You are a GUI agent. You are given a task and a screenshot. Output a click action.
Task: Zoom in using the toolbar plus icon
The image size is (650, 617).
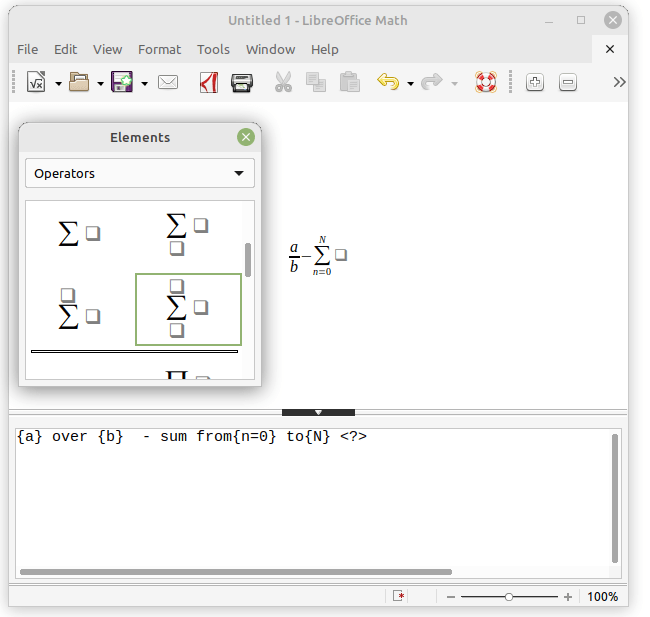click(535, 83)
